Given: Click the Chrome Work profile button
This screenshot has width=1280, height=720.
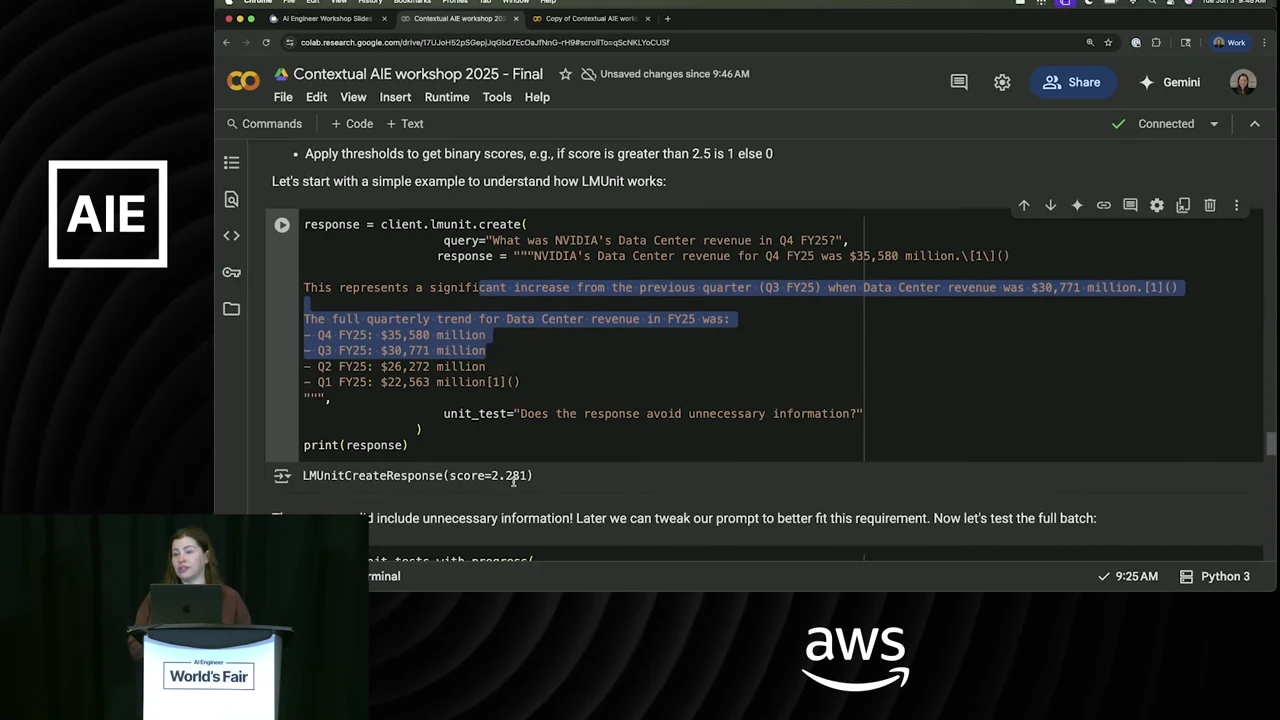Looking at the screenshot, I should [x=1229, y=42].
